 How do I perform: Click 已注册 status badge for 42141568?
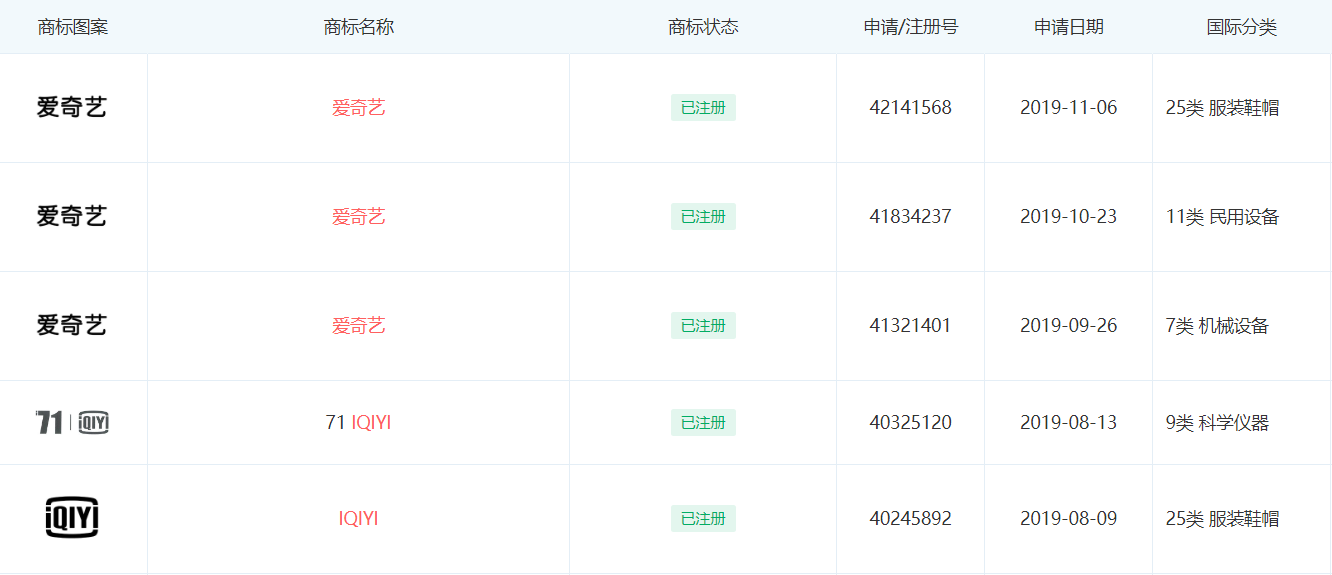[x=703, y=108]
